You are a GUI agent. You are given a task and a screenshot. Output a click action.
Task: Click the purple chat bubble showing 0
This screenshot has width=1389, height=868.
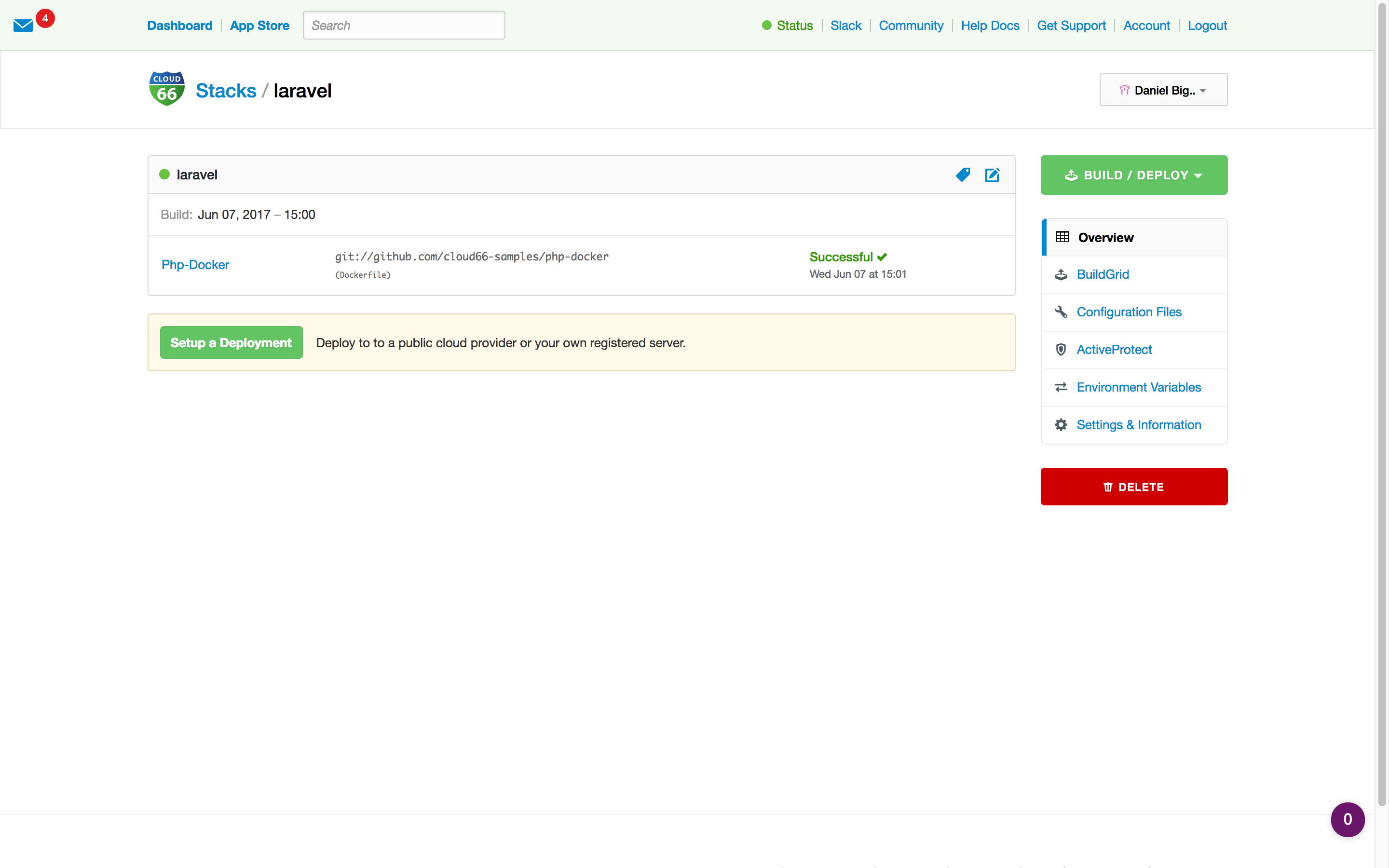(x=1348, y=819)
